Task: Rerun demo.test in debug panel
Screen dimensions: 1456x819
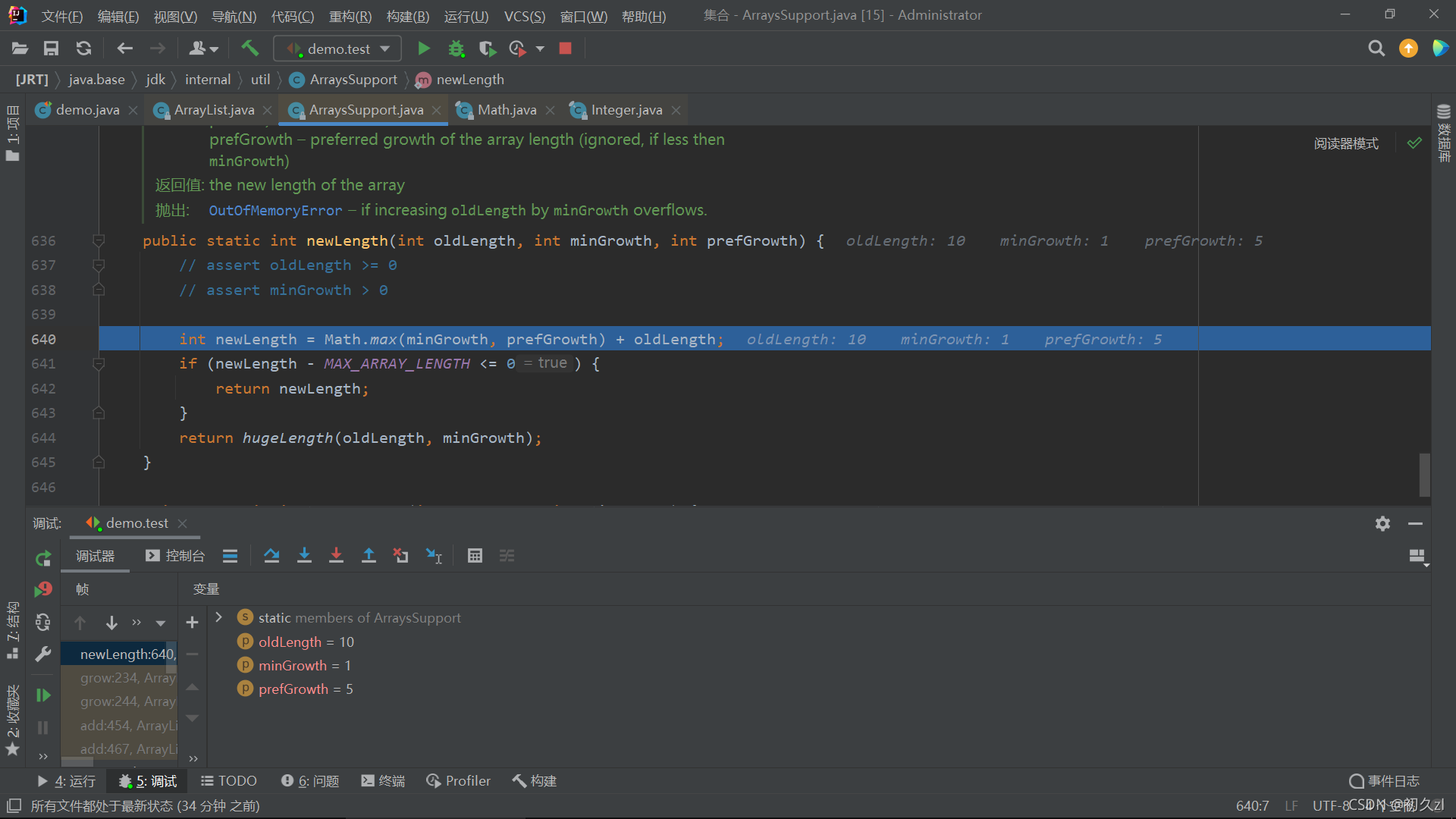Action: click(x=43, y=559)
